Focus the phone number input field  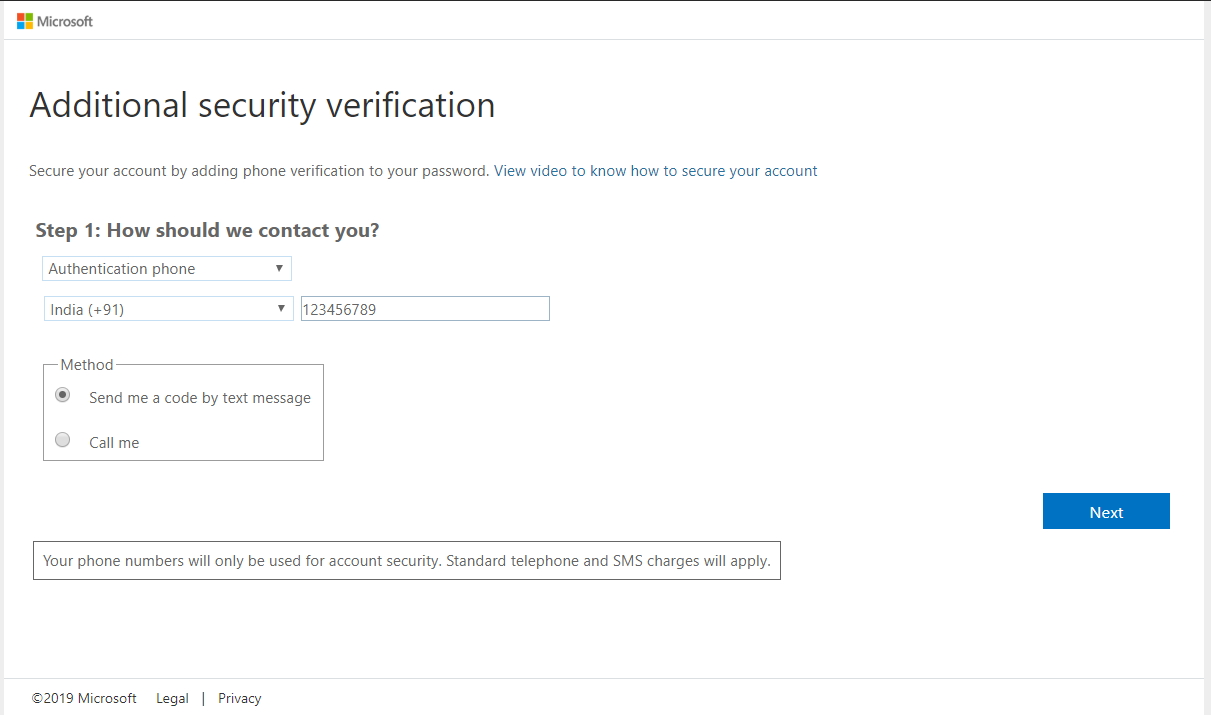pos(425,310)
